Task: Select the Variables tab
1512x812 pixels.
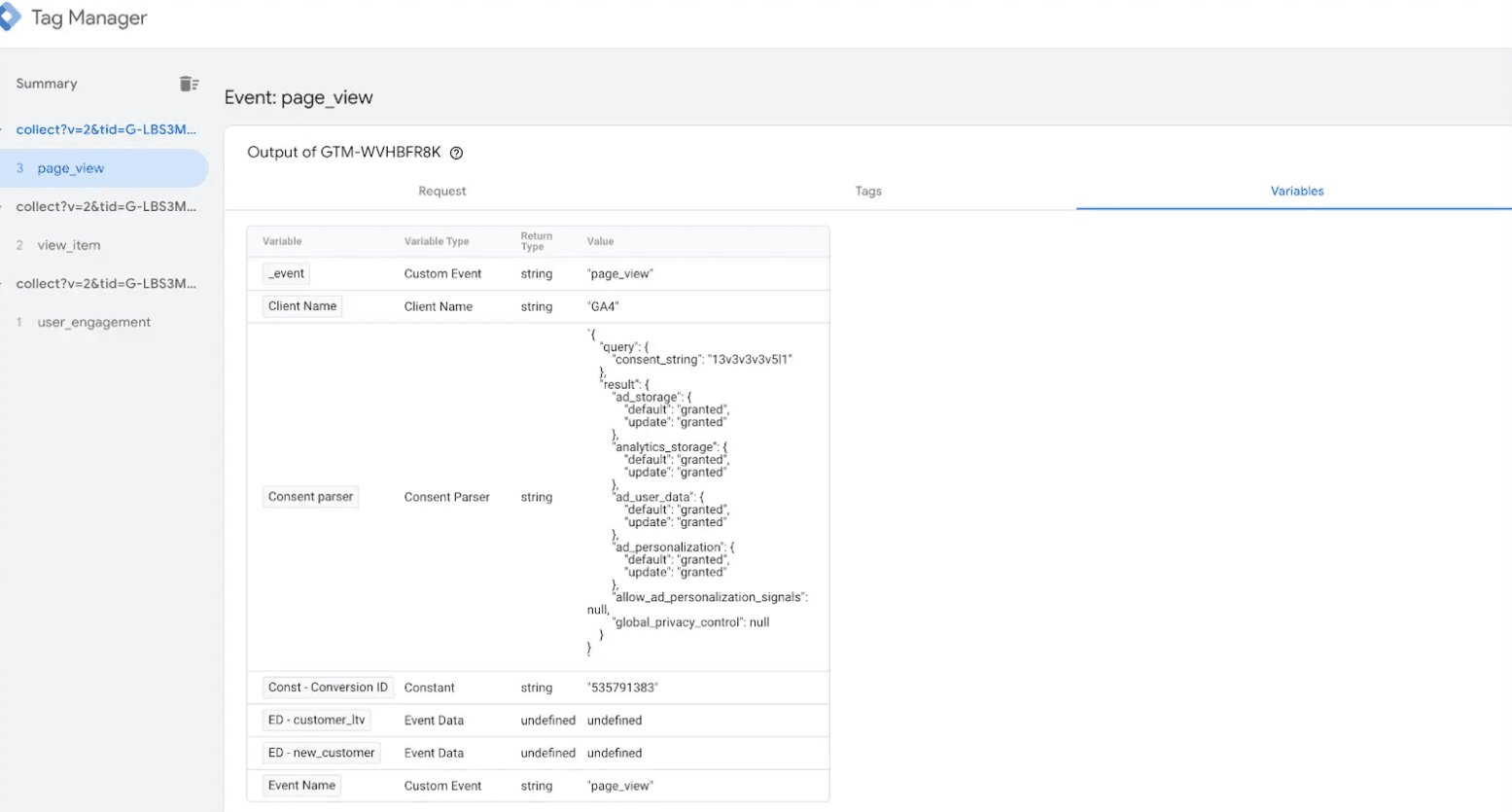Action: 1297,191
